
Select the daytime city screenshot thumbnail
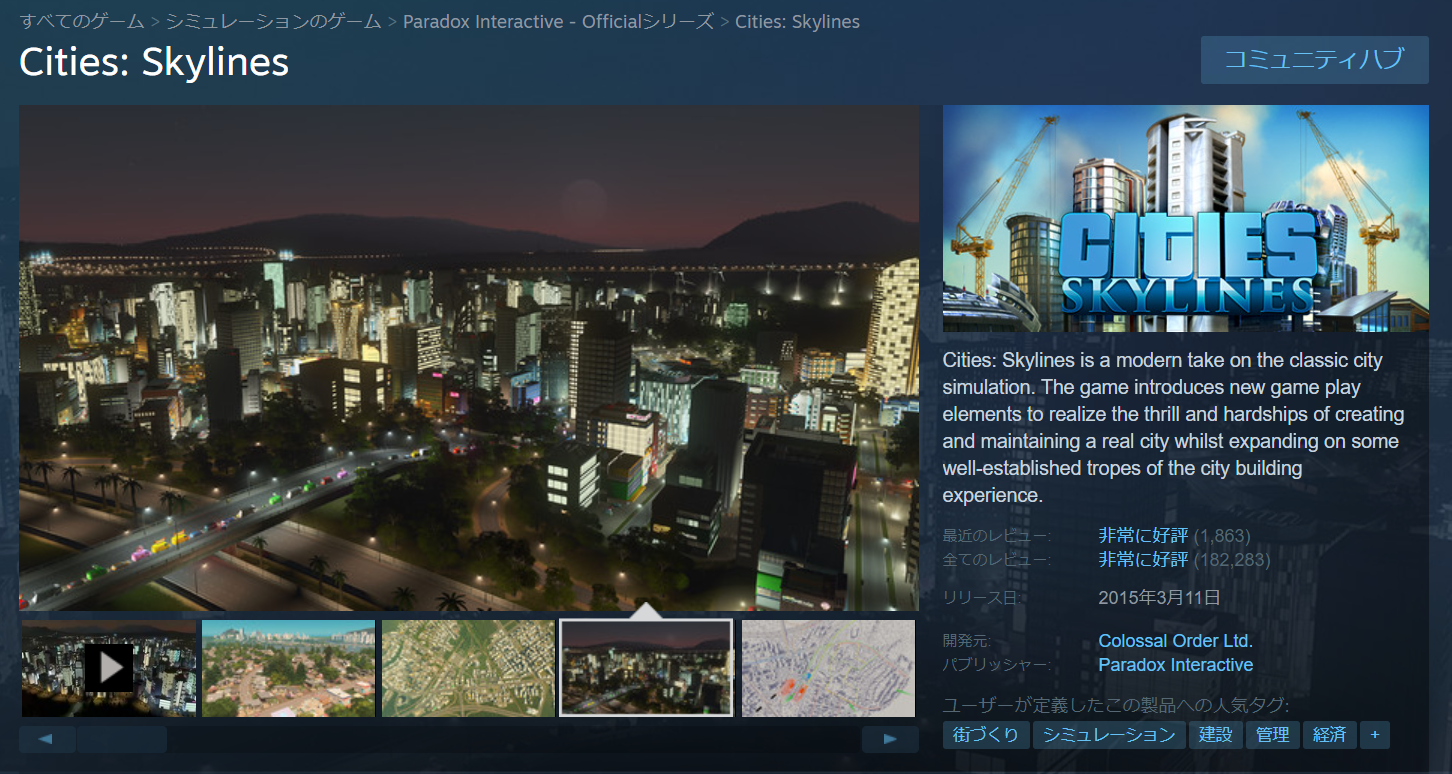pos(288,668)
